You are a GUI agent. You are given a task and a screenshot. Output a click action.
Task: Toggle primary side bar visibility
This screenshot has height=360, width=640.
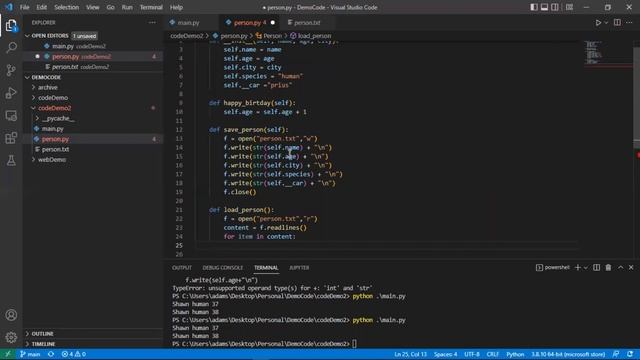(x=534, y=7)
